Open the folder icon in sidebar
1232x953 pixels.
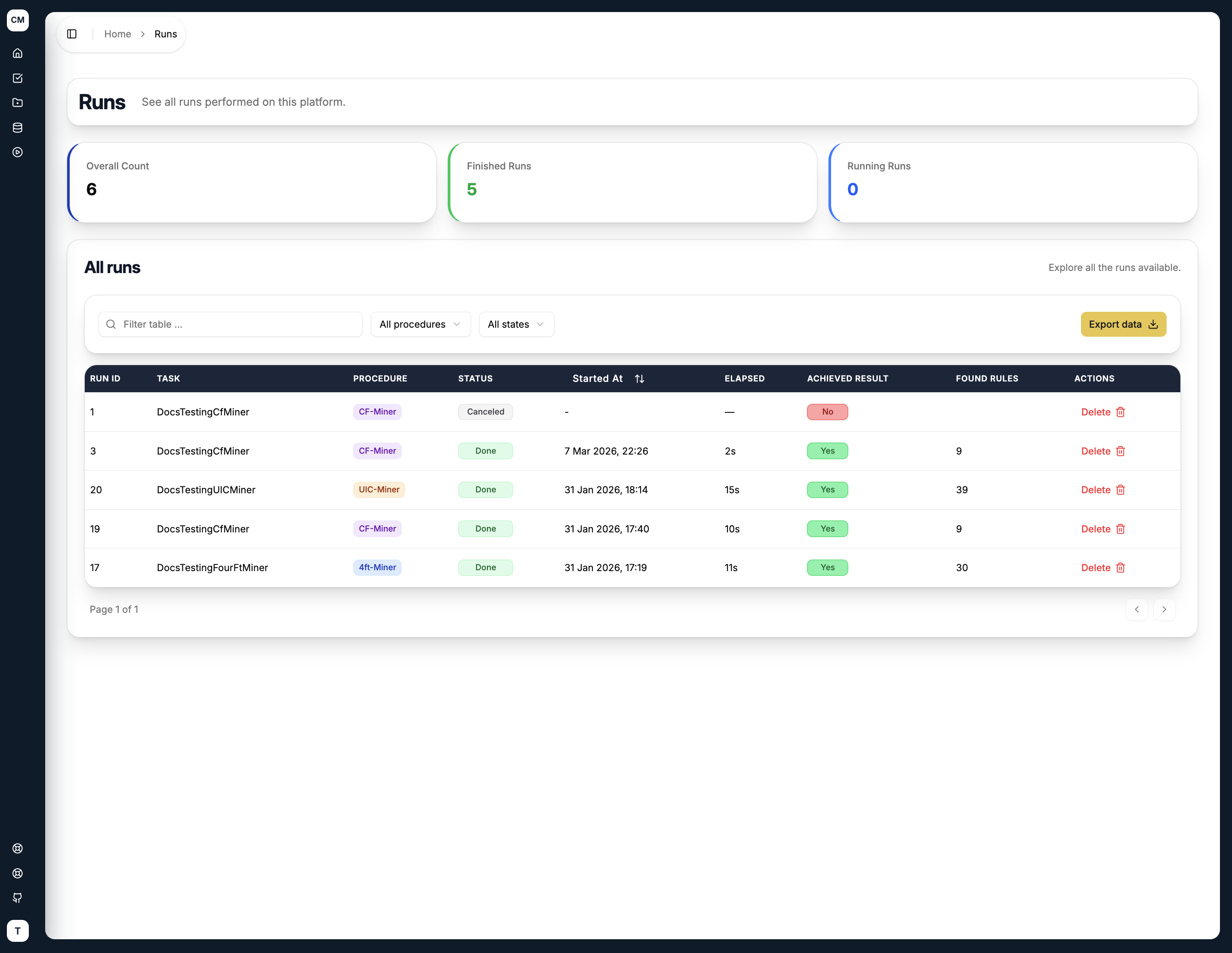pos(18,103)
